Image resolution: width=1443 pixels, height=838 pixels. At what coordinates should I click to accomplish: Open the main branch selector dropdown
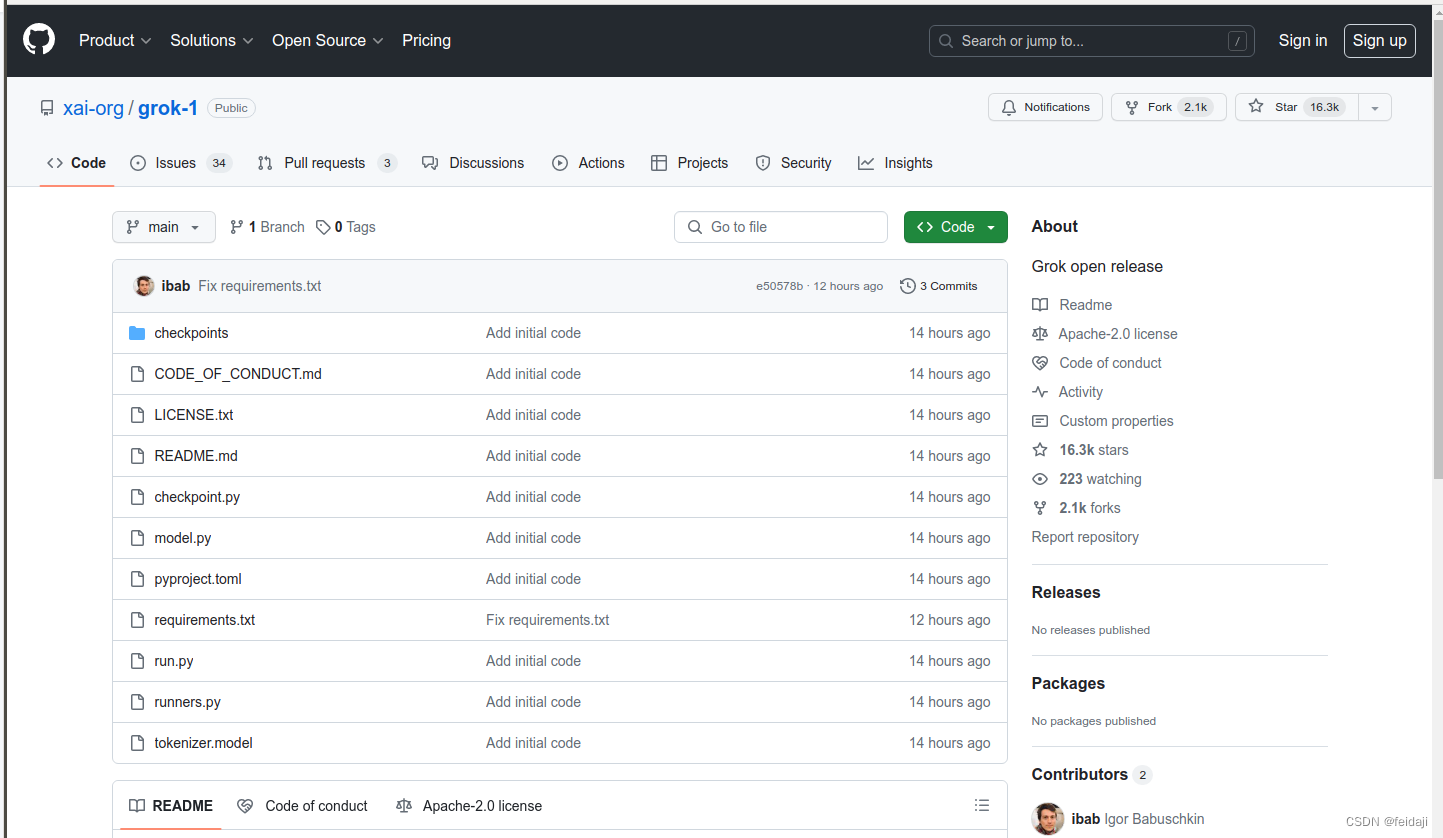coord(163,227)
